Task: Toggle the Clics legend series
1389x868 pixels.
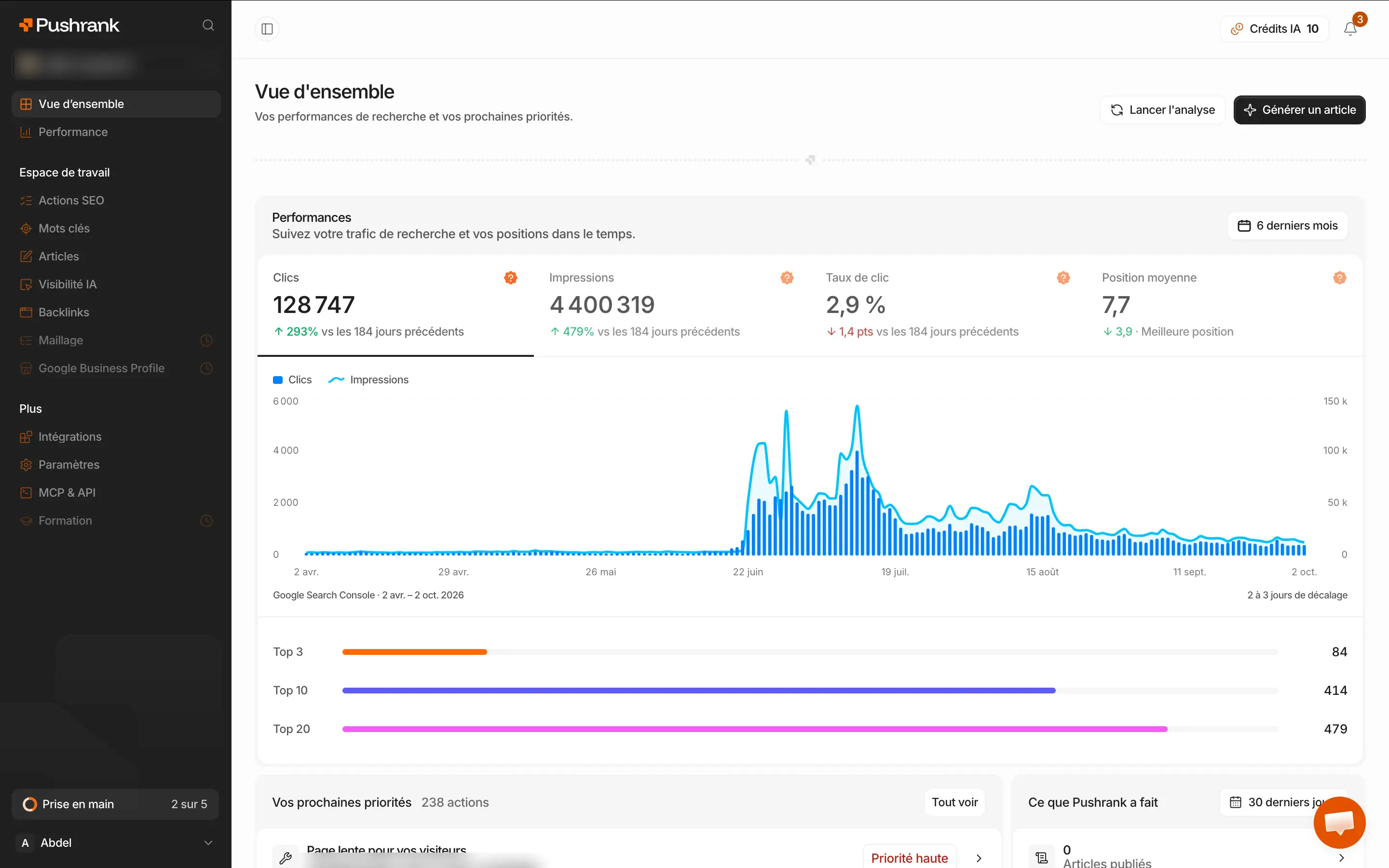Action: (292, 380)
